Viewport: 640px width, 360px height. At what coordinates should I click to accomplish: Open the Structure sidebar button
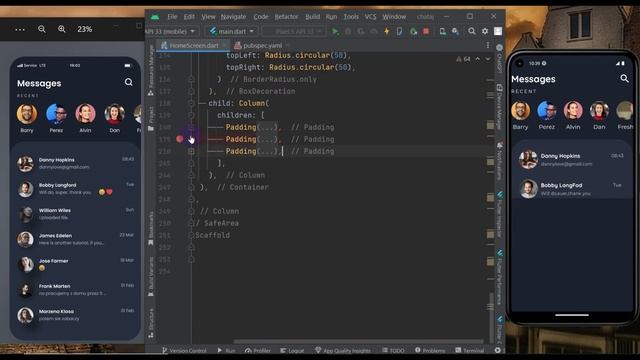coord(151,323)
